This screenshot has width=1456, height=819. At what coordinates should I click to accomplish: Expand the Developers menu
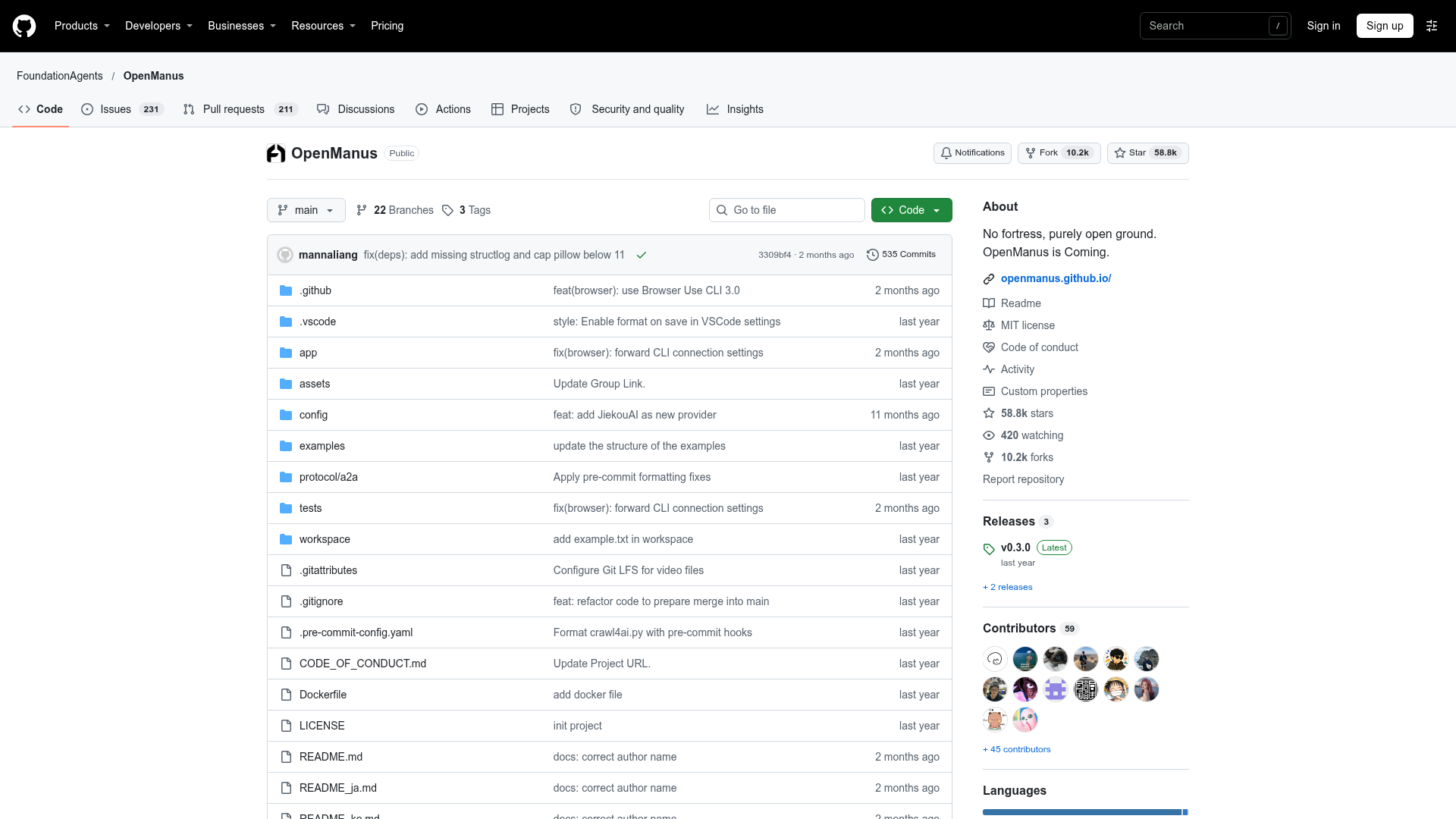[x=158, y=26]
